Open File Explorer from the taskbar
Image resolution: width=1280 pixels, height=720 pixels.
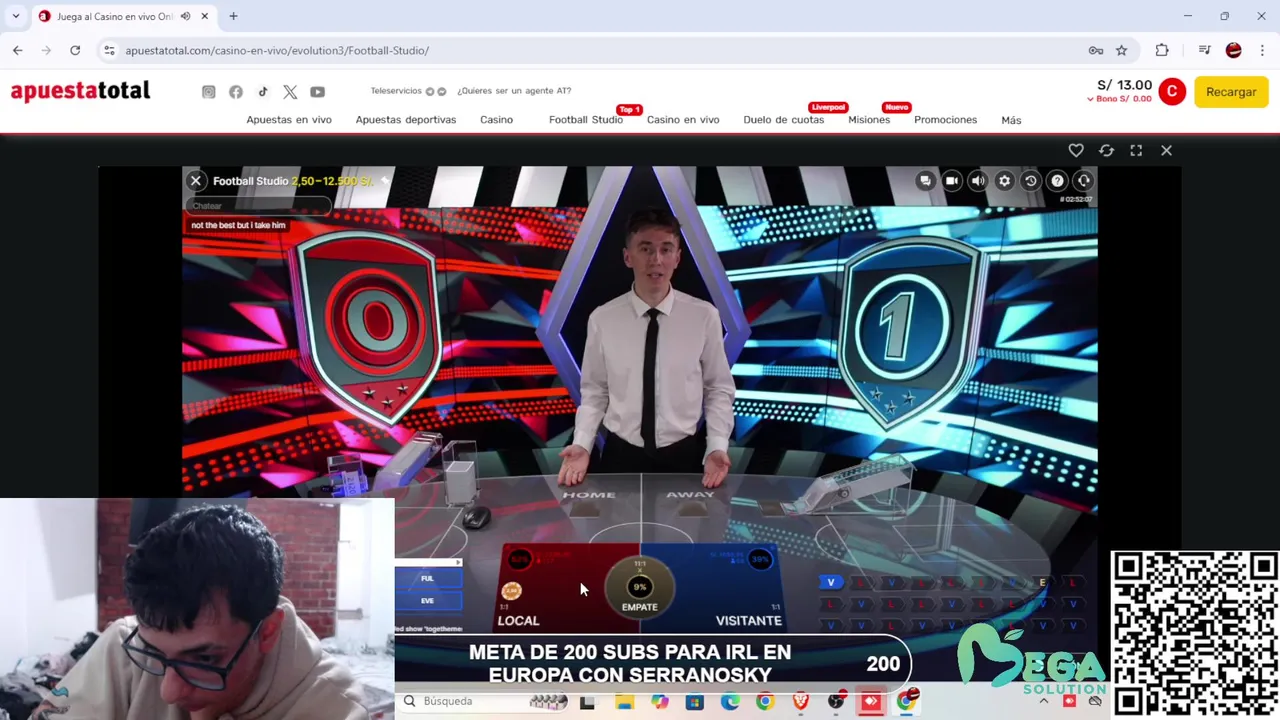[x=624, y=702]
